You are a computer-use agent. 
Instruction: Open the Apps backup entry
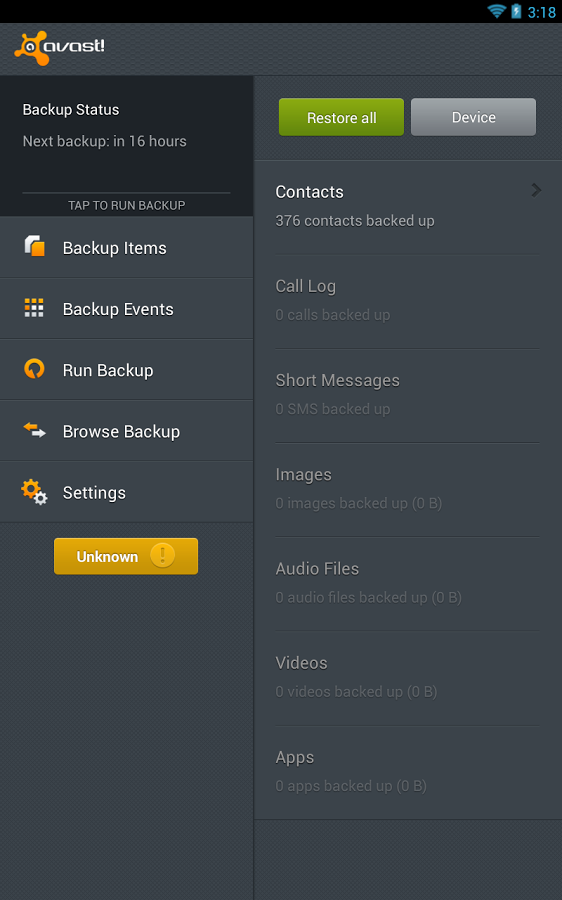408,773
